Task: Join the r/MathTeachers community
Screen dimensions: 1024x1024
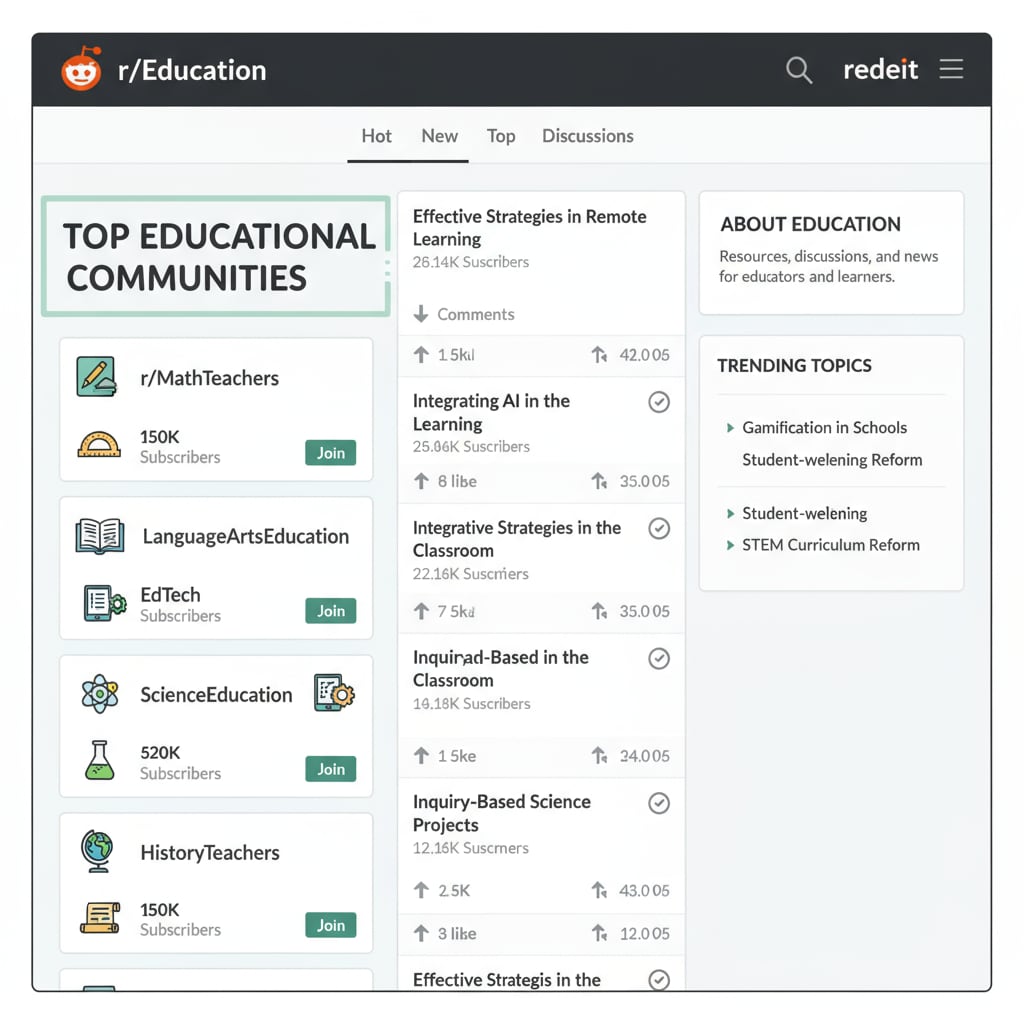Action: click(x=330, y=453)
